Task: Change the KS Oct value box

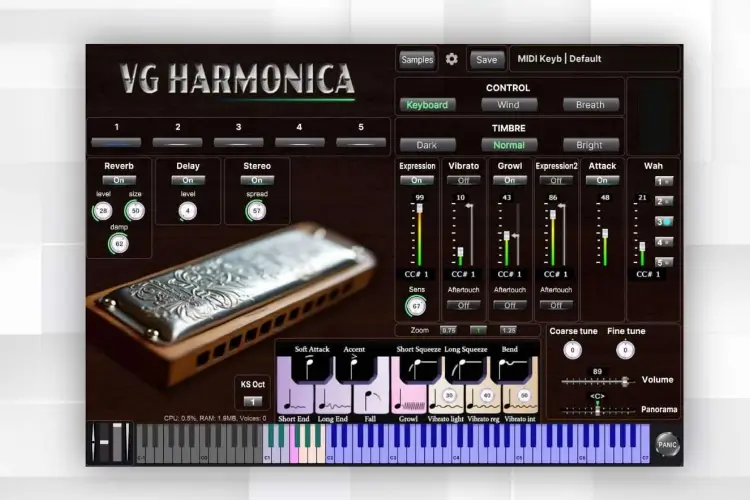Action: (253, 401)
